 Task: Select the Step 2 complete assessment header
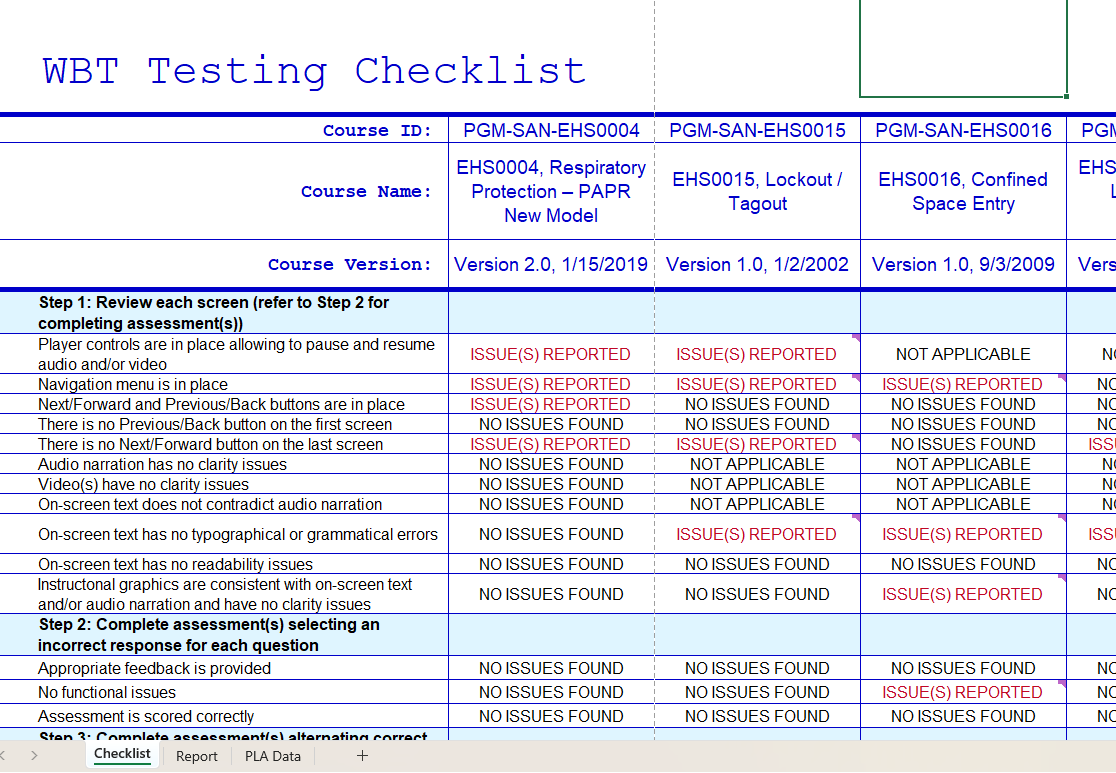tap(223, 634)
